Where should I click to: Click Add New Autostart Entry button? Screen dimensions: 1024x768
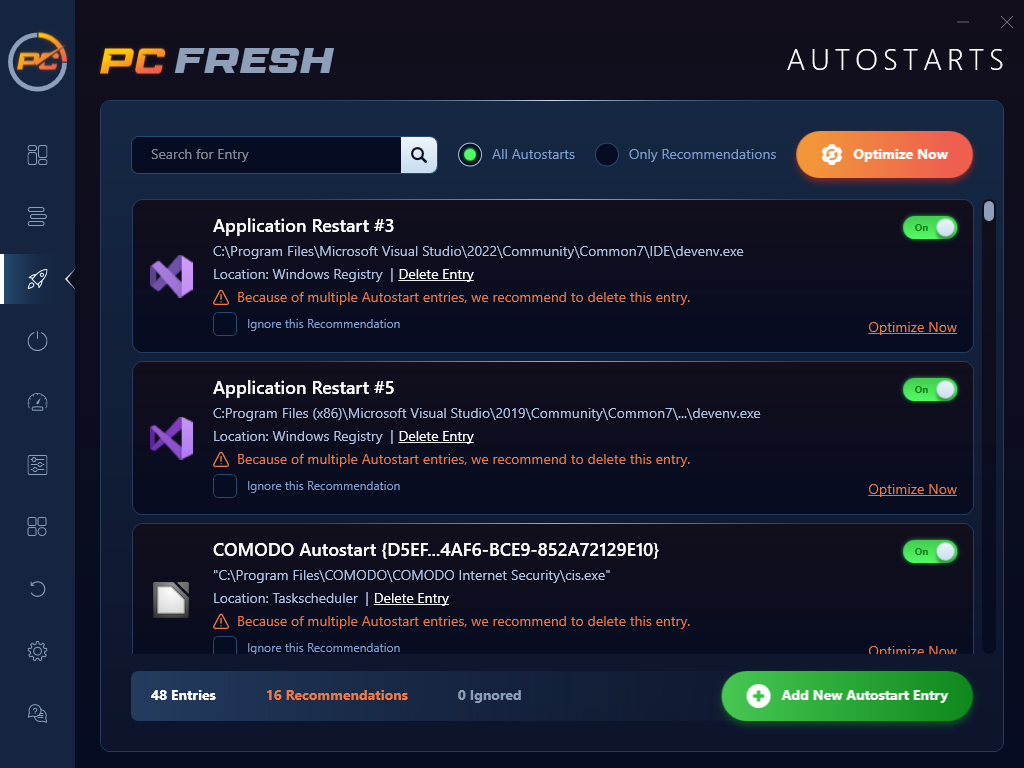click(x=847, y=696)
